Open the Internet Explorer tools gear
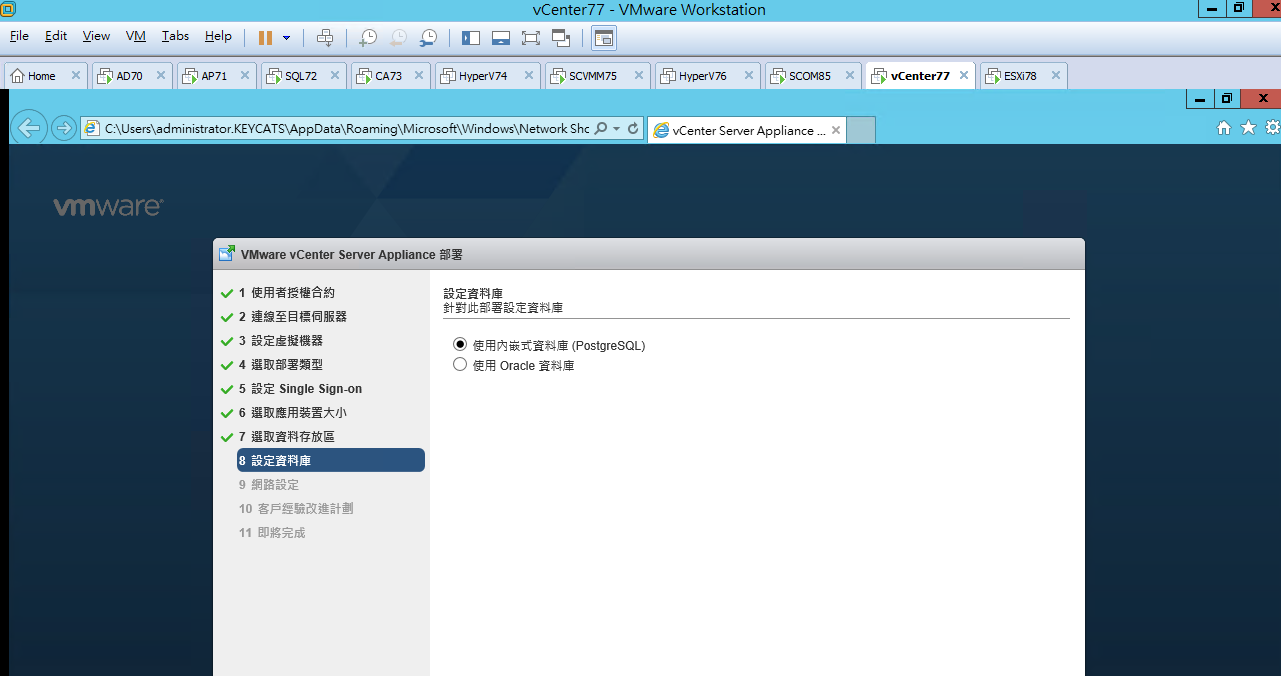 tap(1272, 128)
